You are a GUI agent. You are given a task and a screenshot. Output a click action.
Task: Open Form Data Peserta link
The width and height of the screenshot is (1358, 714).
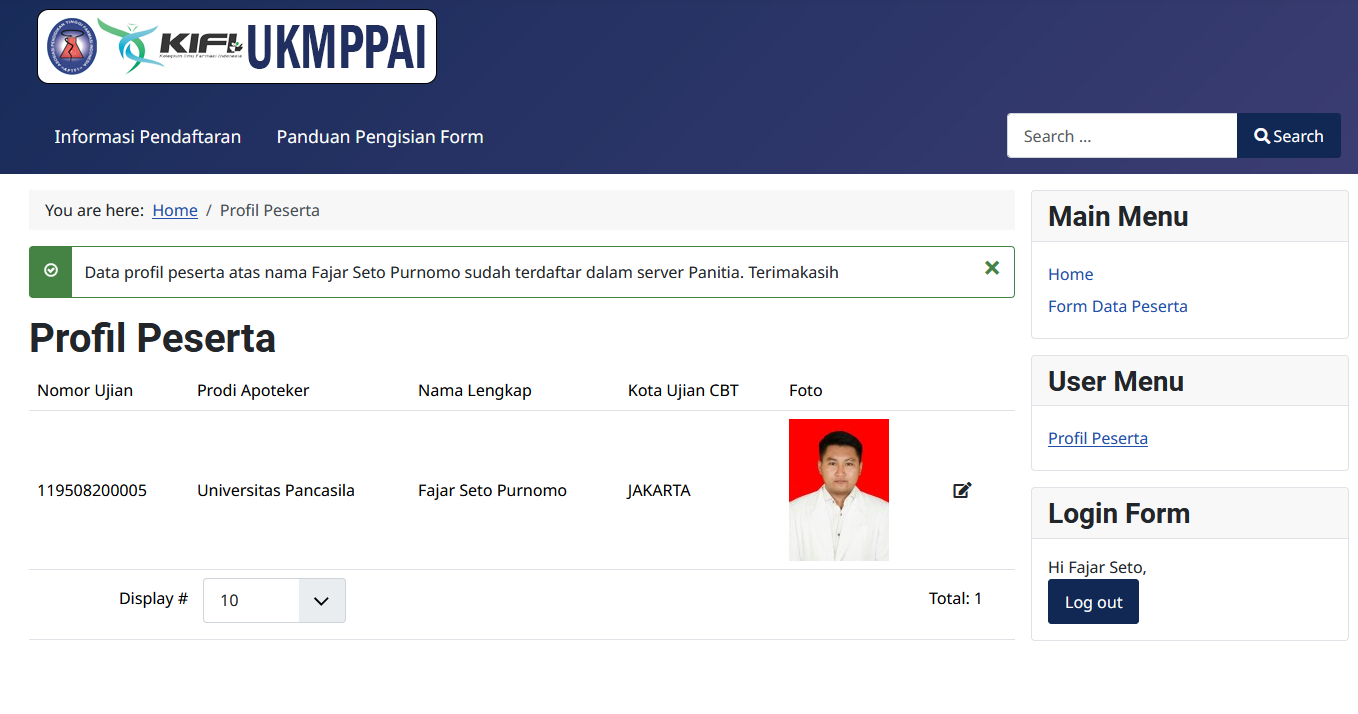[x=1117, y=306]
